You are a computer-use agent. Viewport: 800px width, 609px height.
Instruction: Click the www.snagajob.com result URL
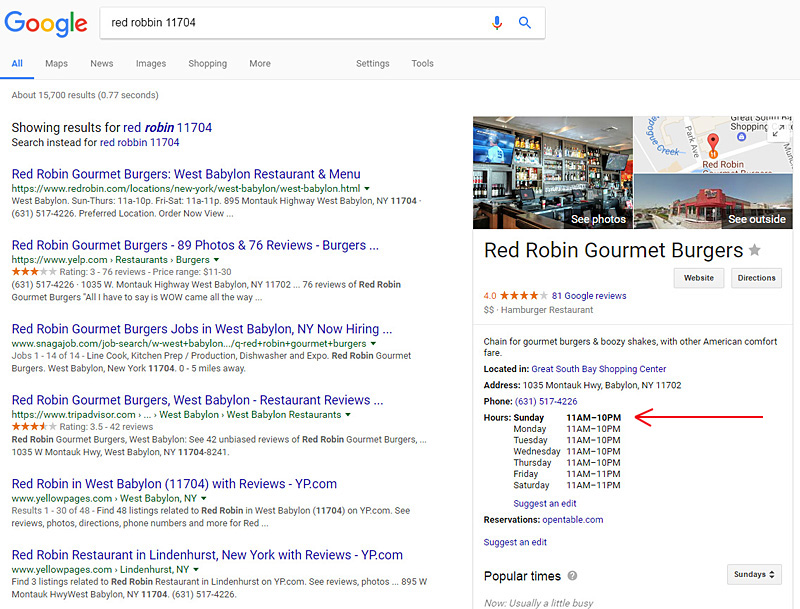(189, 343)
